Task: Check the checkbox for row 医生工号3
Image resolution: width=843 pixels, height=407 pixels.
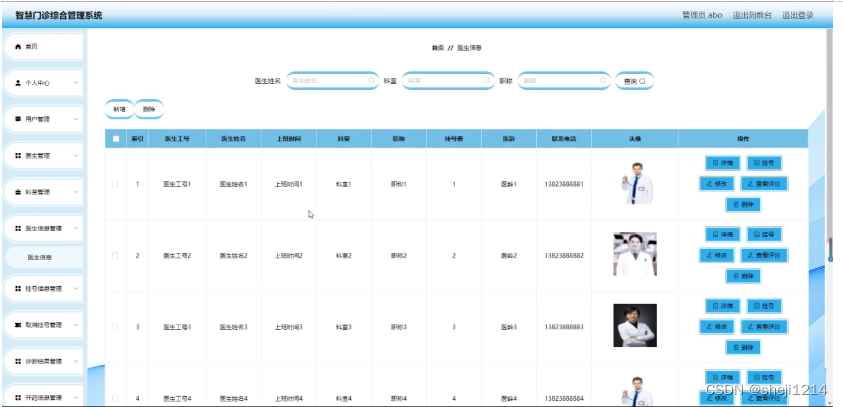Action: [115, 327]
